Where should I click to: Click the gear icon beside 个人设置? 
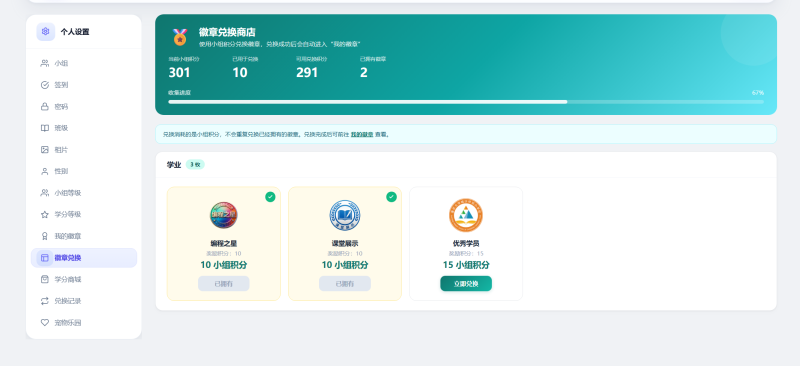coord(45,32)
